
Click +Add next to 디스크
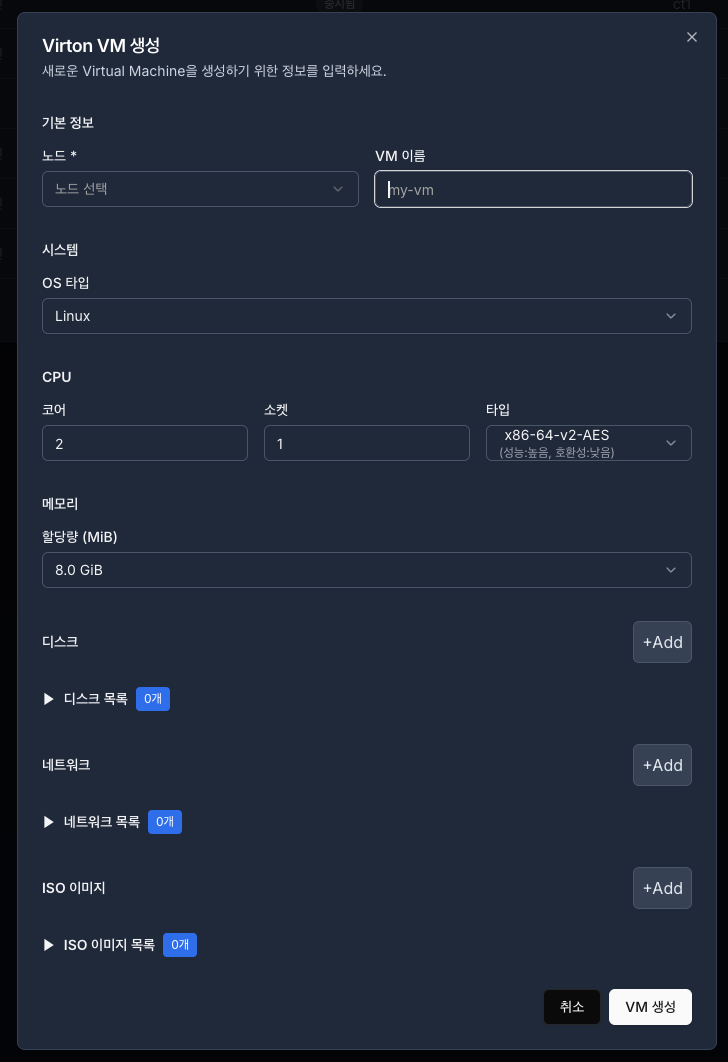click(x=662, y=642)
